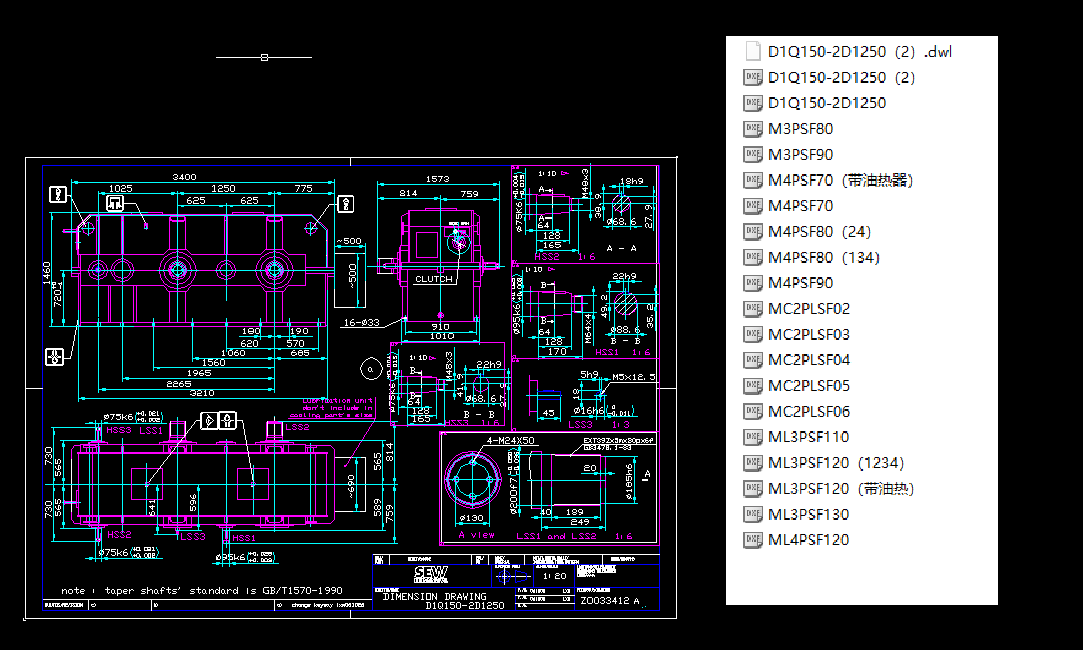
Task: Click the ML3PSF130 file name
Action: click(803, 513)
